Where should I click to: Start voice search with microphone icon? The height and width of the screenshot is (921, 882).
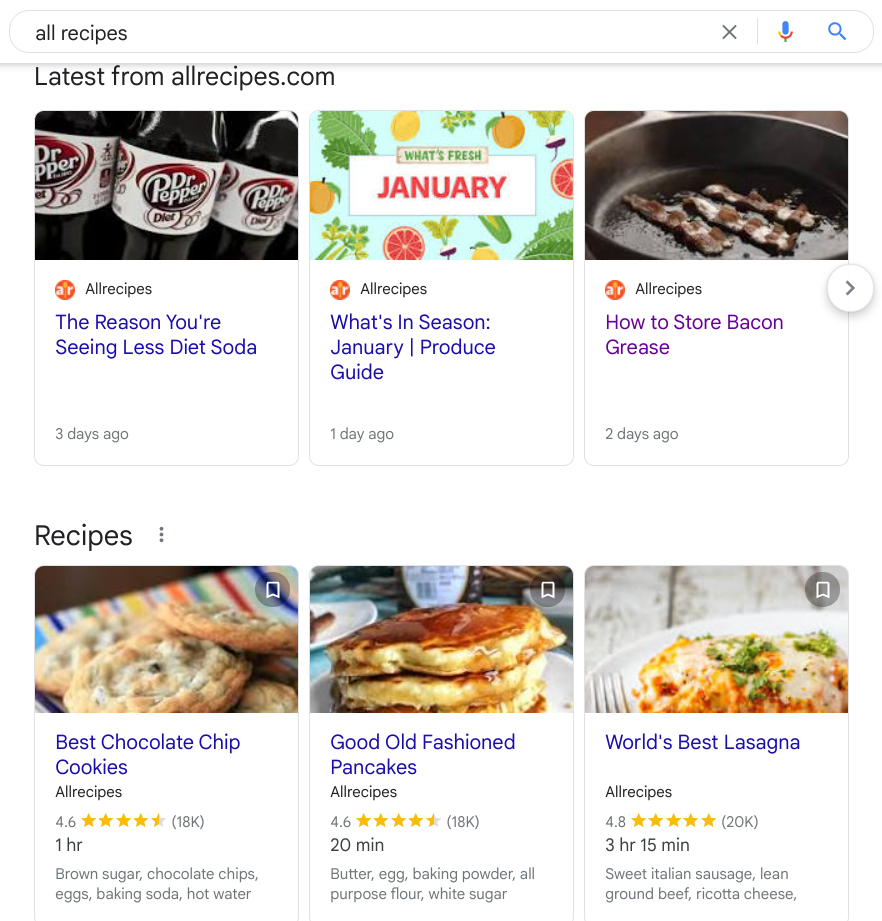(785, 32)
